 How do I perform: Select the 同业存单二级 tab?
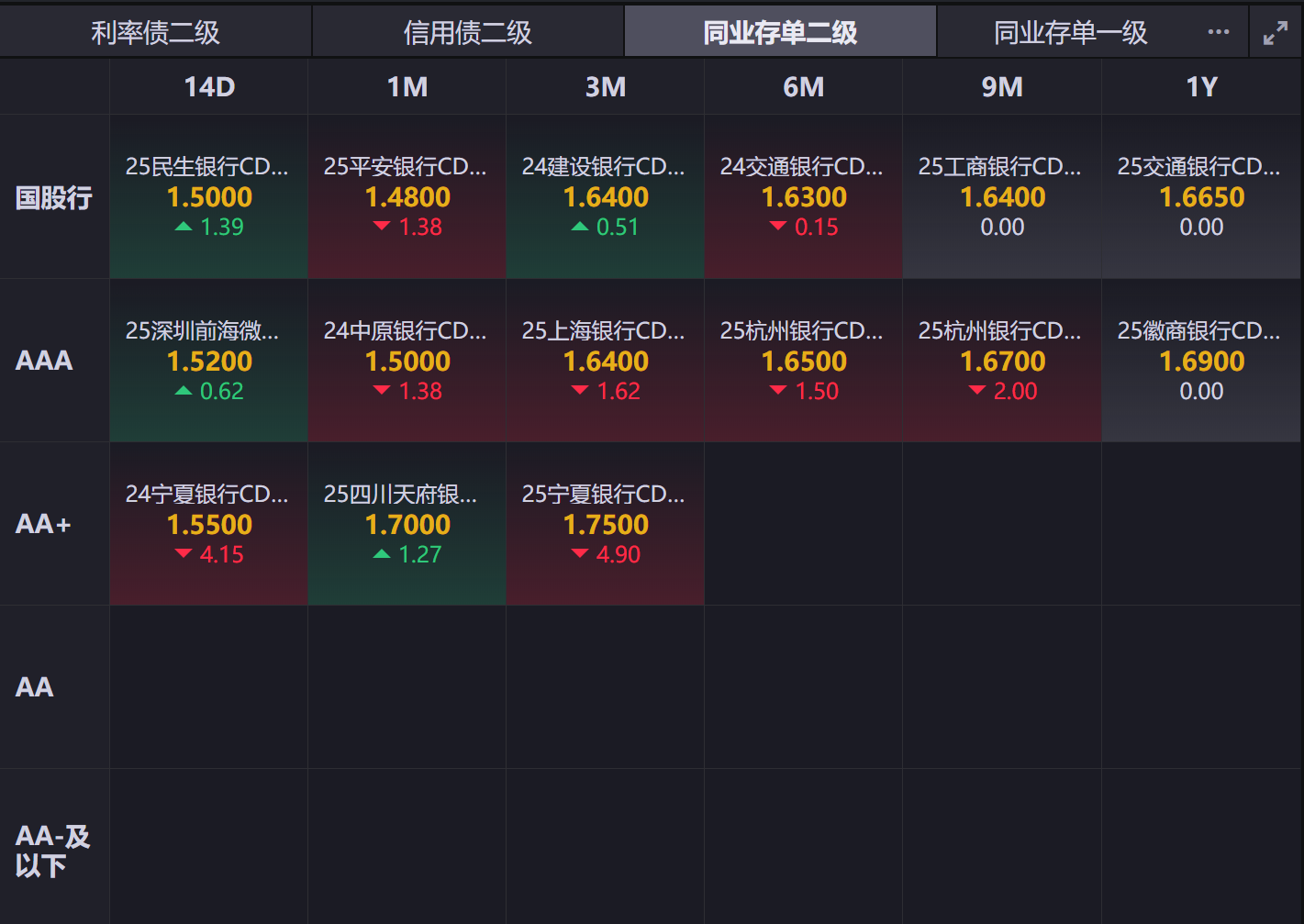(x=780, y=32)
